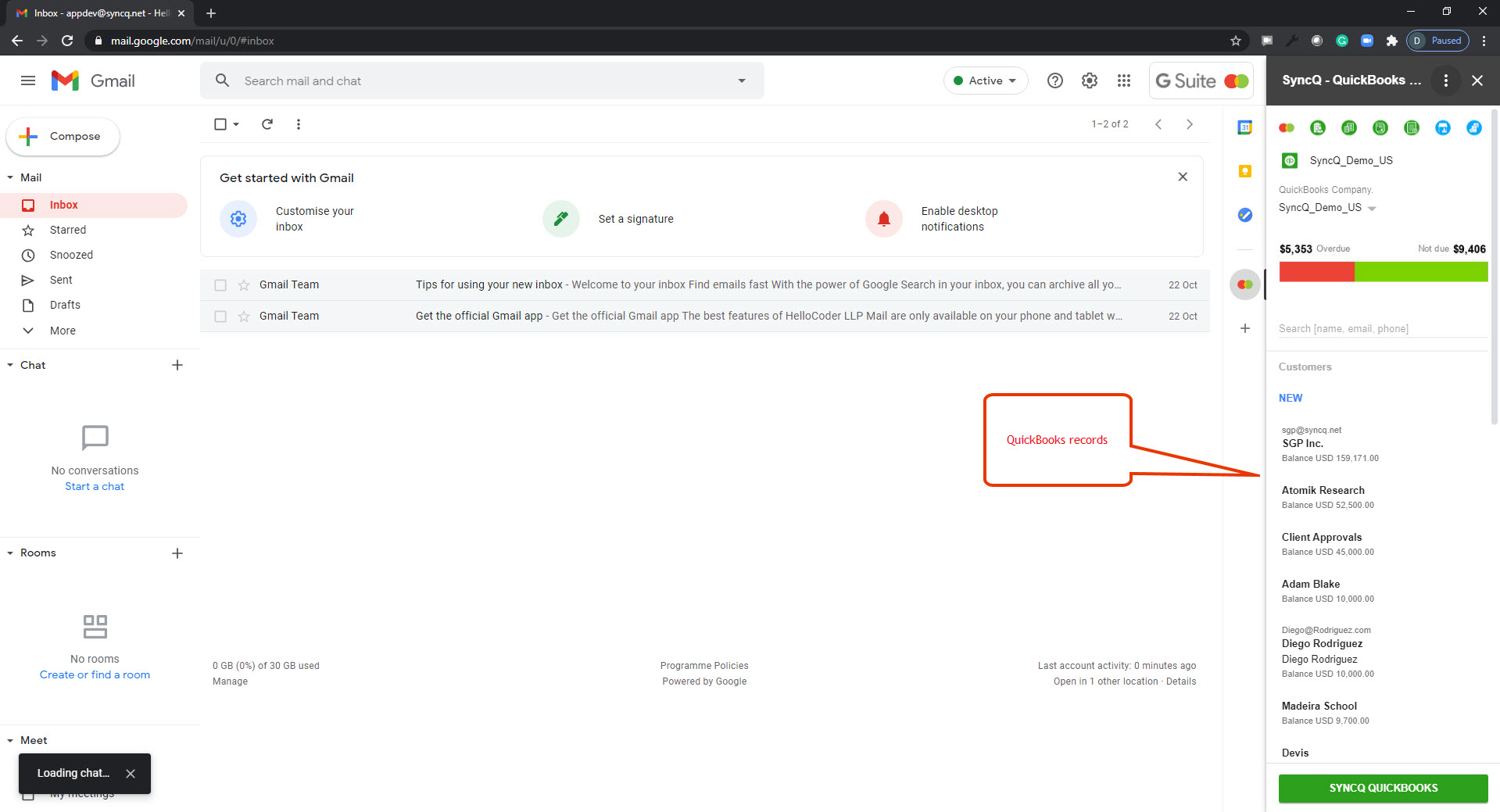Viewport: 1500px width, 812px height.
Task: Open the QuickBooks Company SyncQ_Demo_US dropdown
Action: 1327,208
